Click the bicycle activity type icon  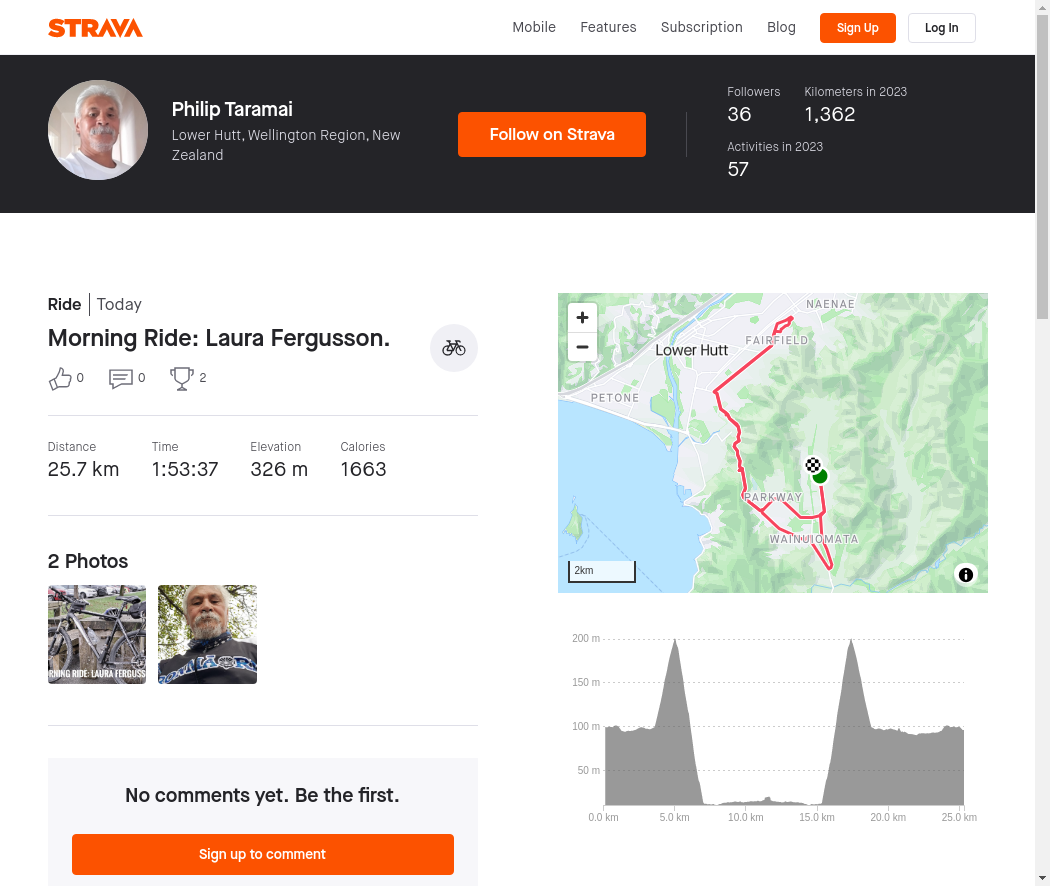[454, 348]
